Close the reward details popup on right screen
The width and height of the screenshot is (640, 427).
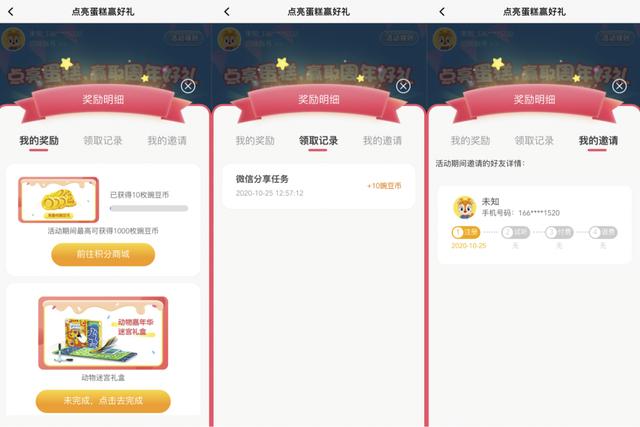619,86
